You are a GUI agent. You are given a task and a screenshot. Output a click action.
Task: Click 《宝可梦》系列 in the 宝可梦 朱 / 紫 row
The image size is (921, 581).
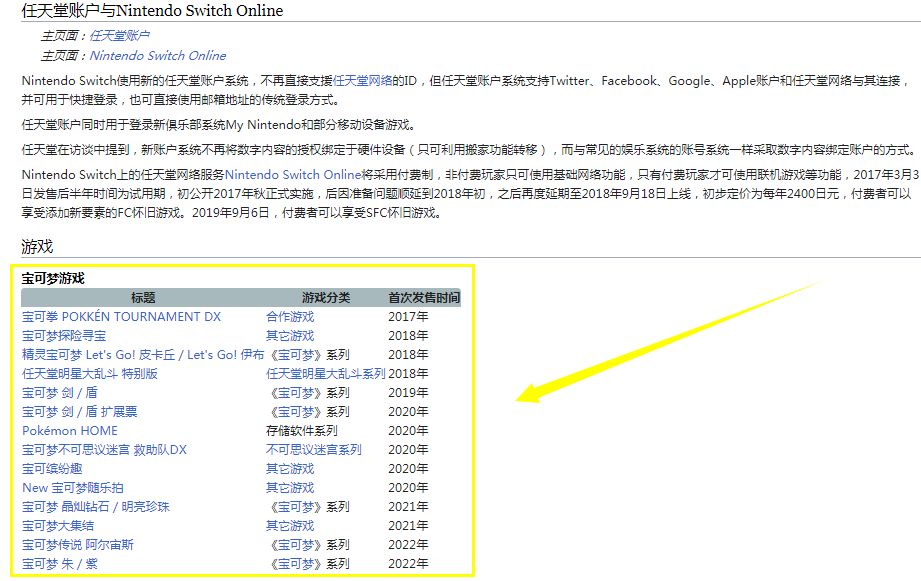(x=310, y=564)
